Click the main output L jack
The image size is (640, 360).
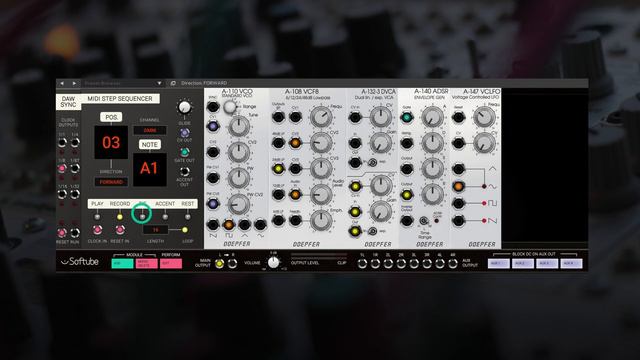(219, 264)
